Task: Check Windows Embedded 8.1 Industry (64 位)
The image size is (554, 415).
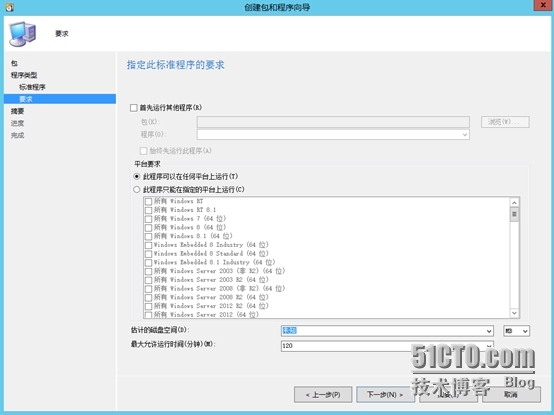Action: 149,263
